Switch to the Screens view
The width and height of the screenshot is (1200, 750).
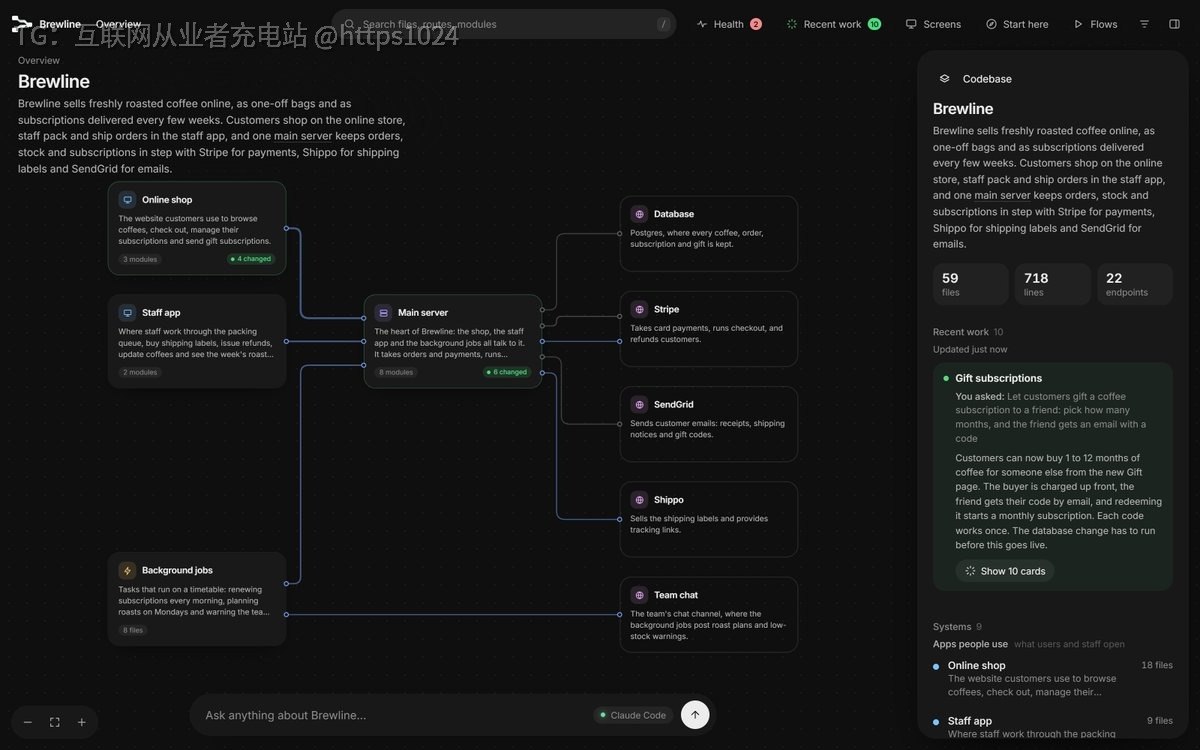coord(933,24)
